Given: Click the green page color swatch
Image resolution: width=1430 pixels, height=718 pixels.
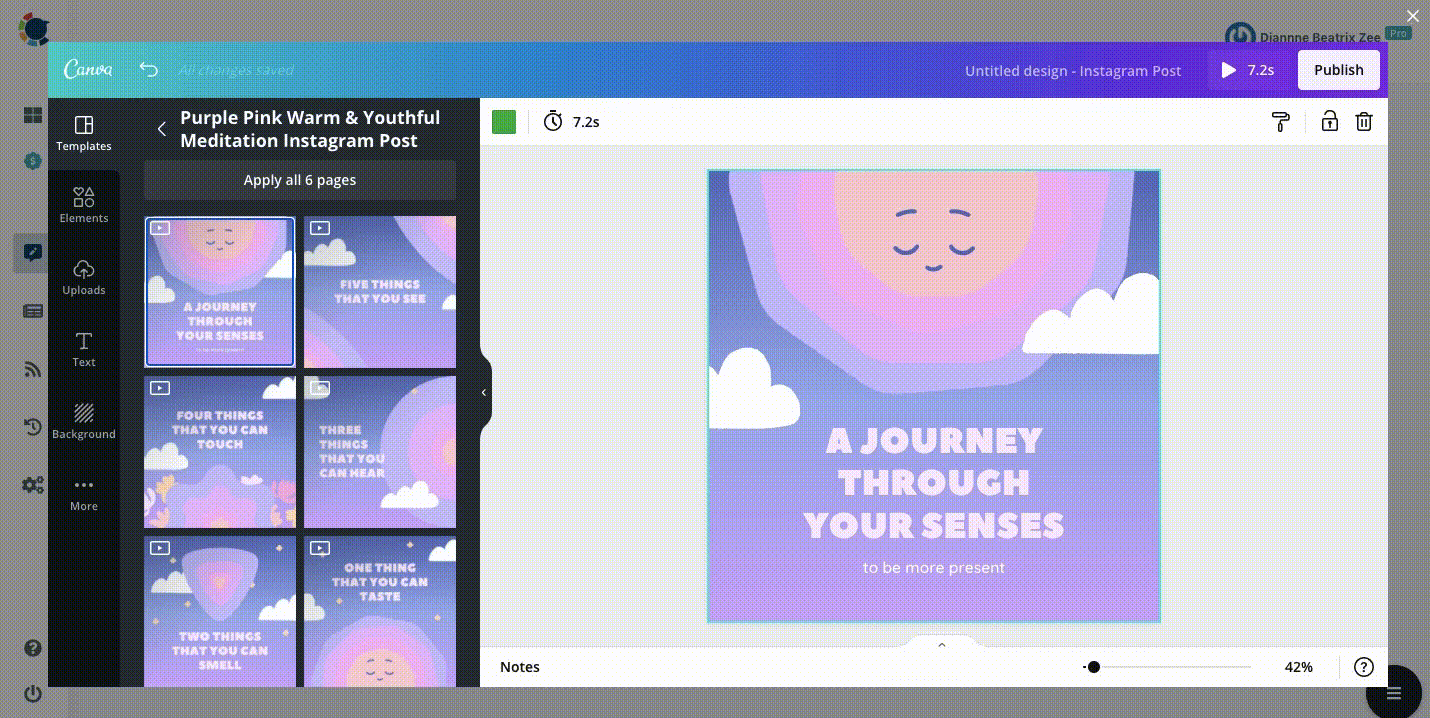Looking at the screenshot, I should tap(504, 121).
